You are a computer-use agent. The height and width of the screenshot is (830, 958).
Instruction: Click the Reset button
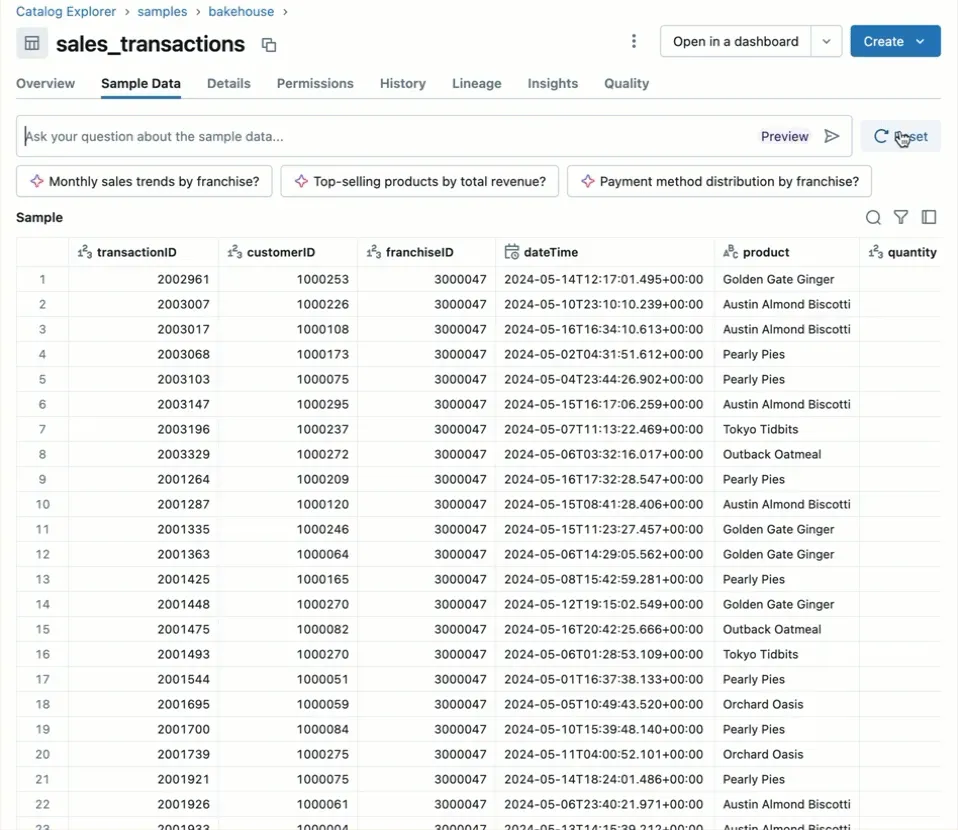pyautogui.click(x=901, y=136)
